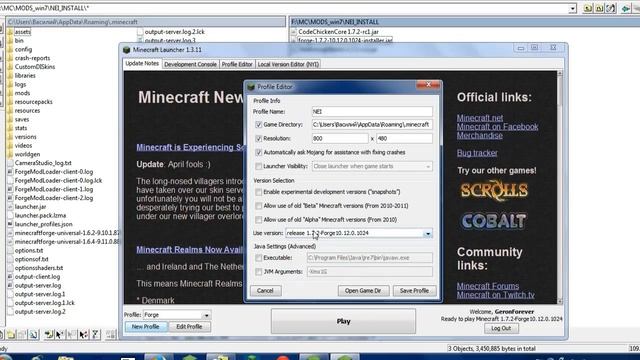This screenshot has height=360, width=640.
Task: Open the Minecraft on Twitch.tv link
Action: click(496, 295)
